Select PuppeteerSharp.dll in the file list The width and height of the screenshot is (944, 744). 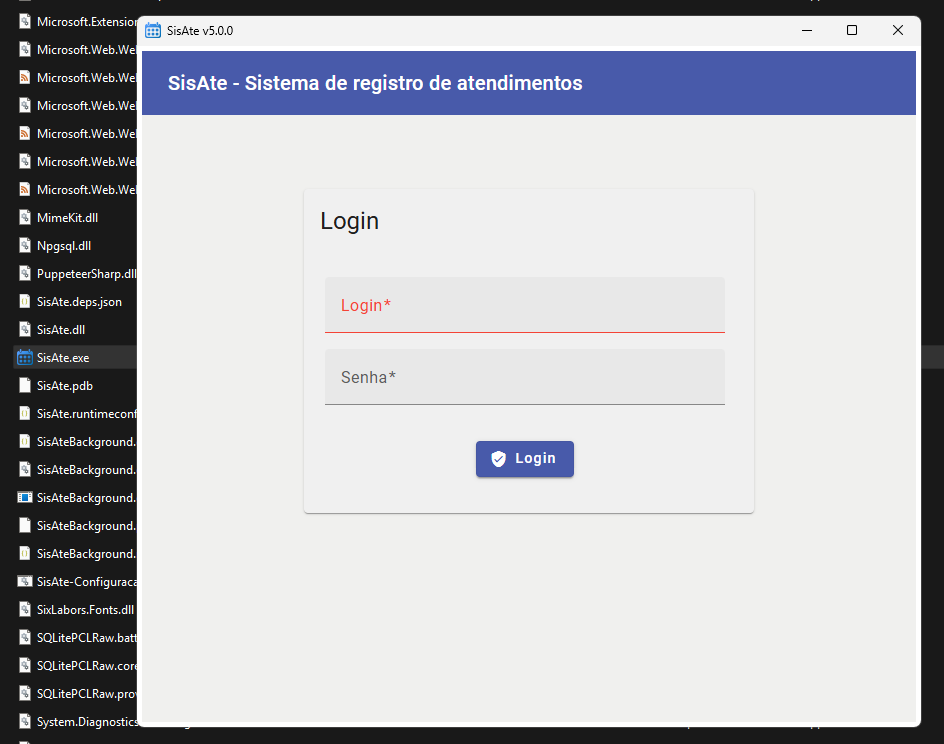click(86, 273)
